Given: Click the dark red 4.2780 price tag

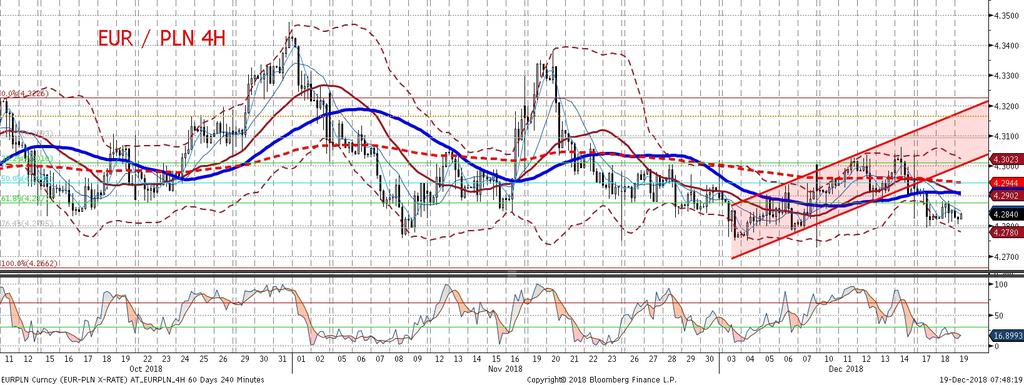Looking at the screenshot, I should click(1006, 232).
